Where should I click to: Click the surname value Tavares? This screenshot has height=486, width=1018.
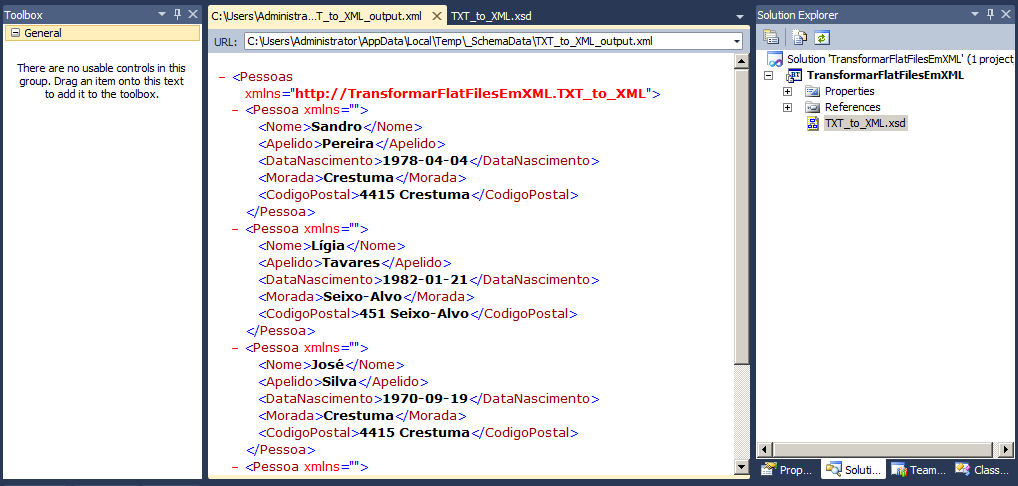[351, 263]
